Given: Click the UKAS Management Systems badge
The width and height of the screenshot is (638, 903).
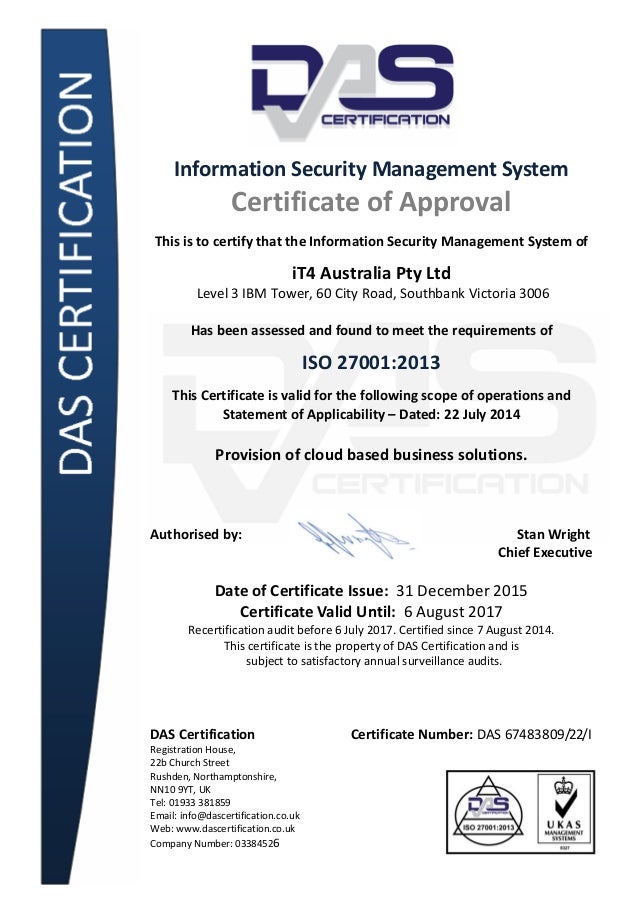Looking at the screenshot, I should (564, 811).
